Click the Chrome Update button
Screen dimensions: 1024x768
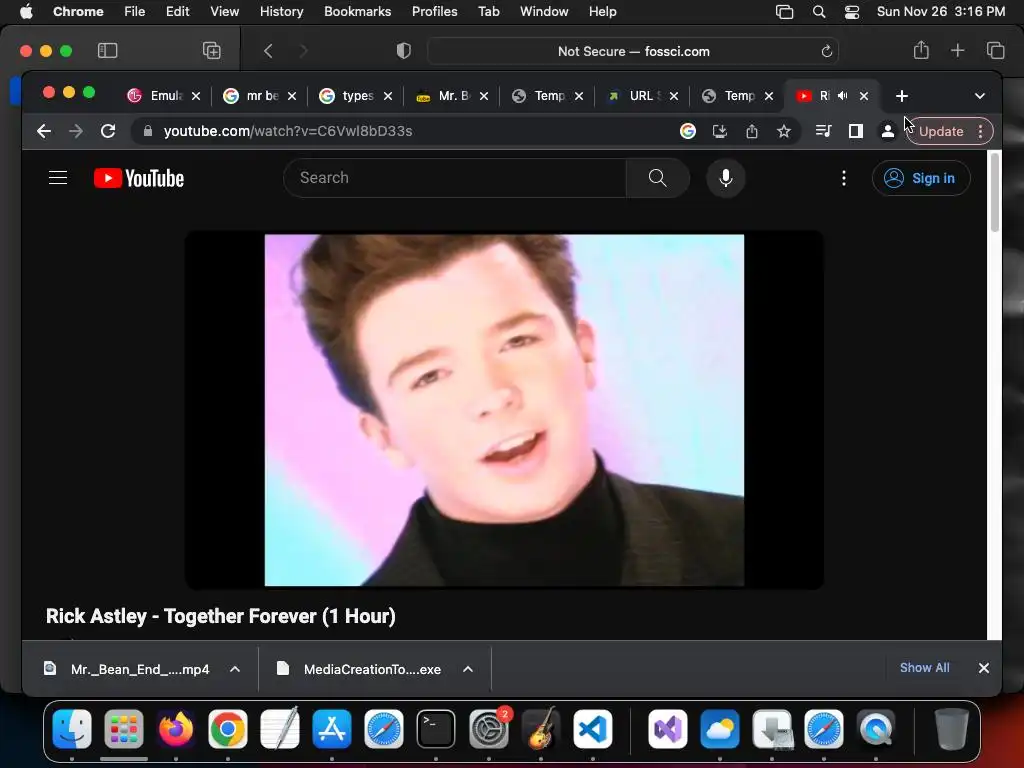click(x=940, y=131)
